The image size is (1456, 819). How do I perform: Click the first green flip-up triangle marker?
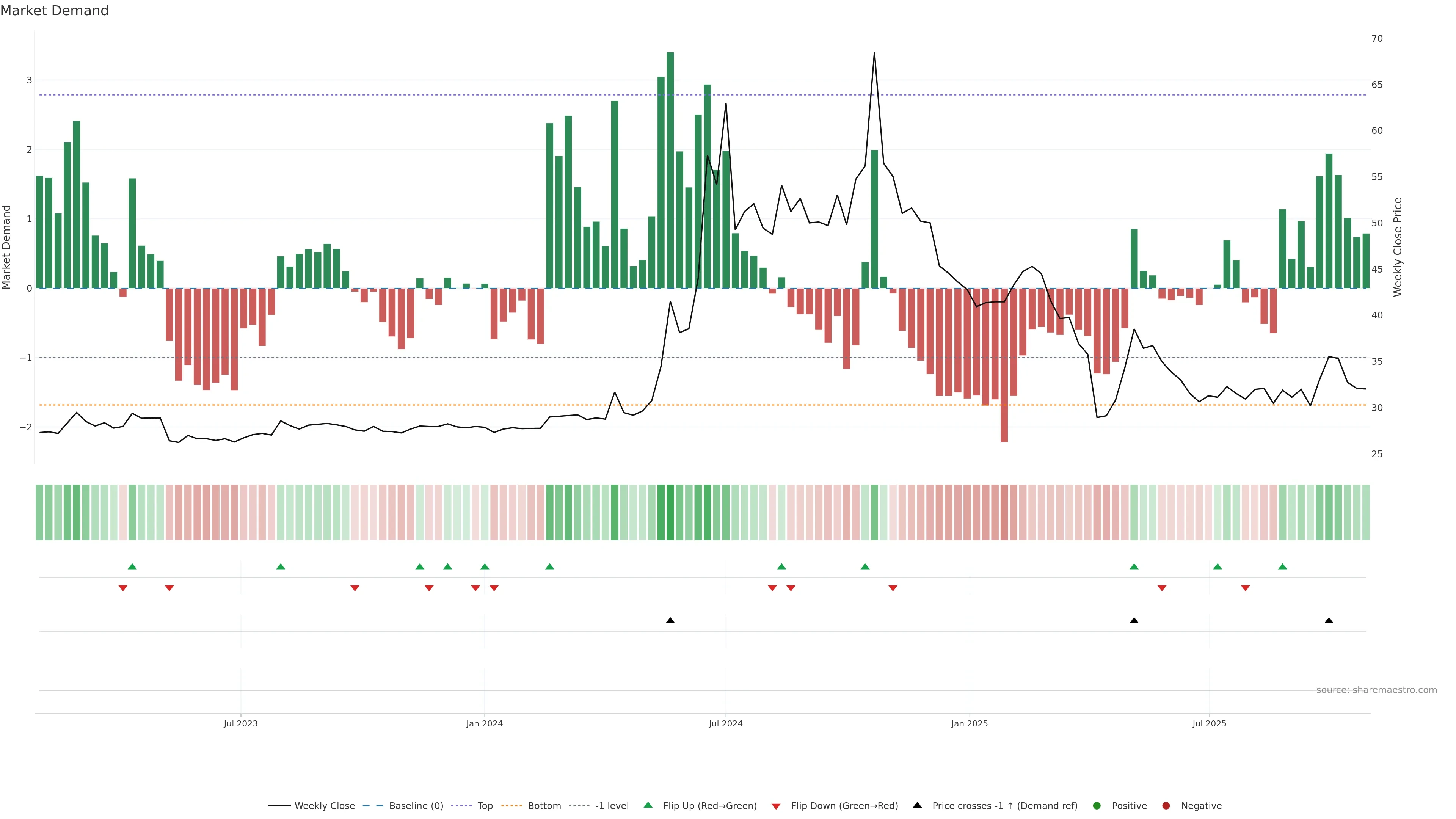132,566
